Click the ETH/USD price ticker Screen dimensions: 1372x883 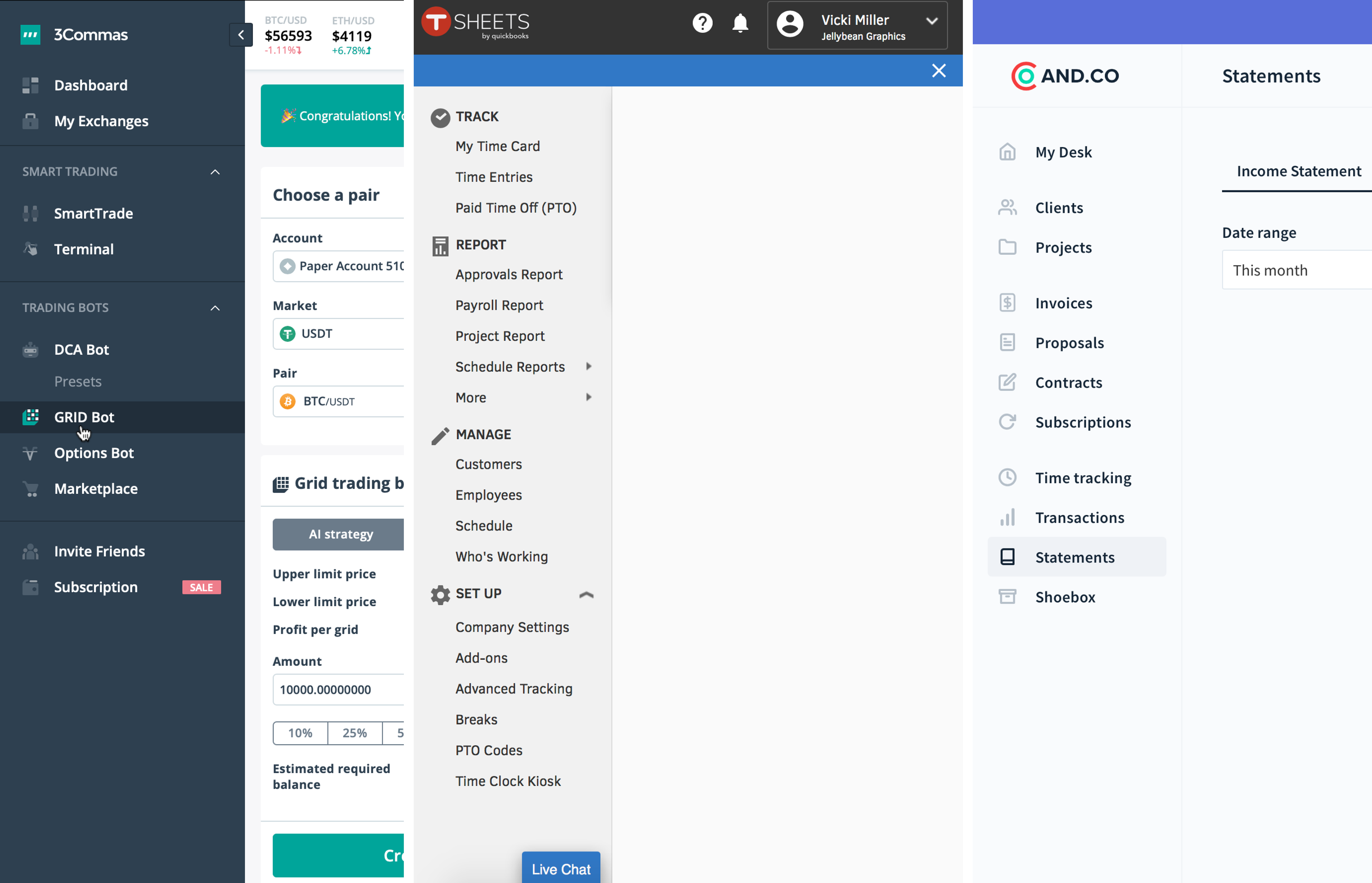(353, 35)
